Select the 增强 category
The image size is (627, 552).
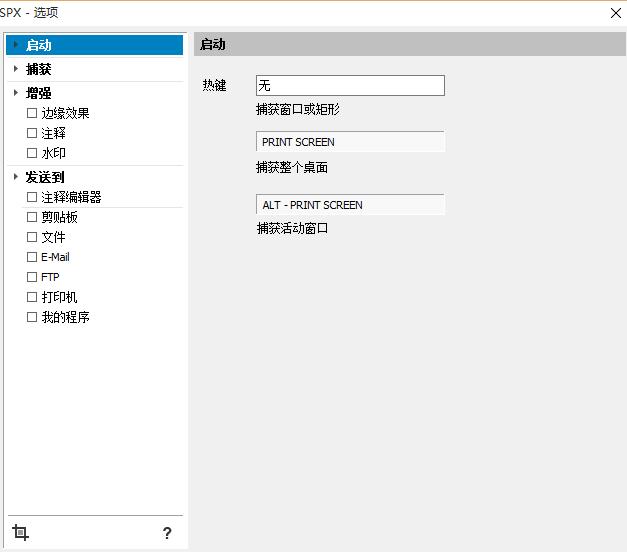pos(38,93)
